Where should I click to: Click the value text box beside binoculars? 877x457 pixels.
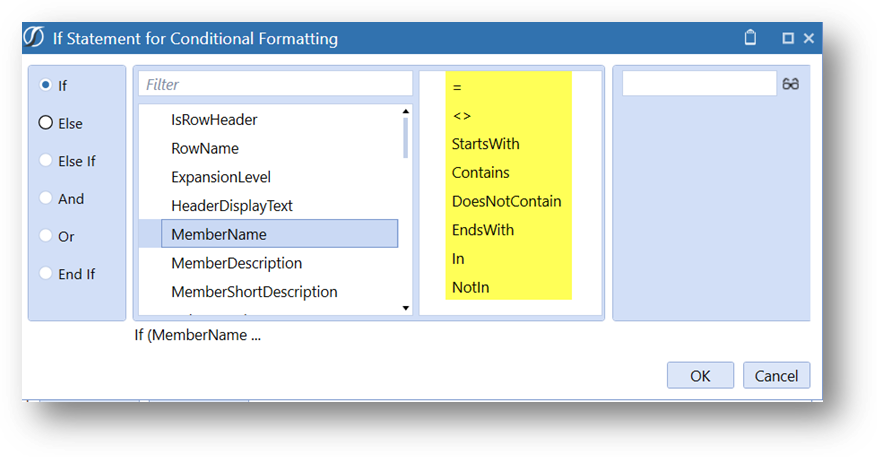tap(699, 83)
